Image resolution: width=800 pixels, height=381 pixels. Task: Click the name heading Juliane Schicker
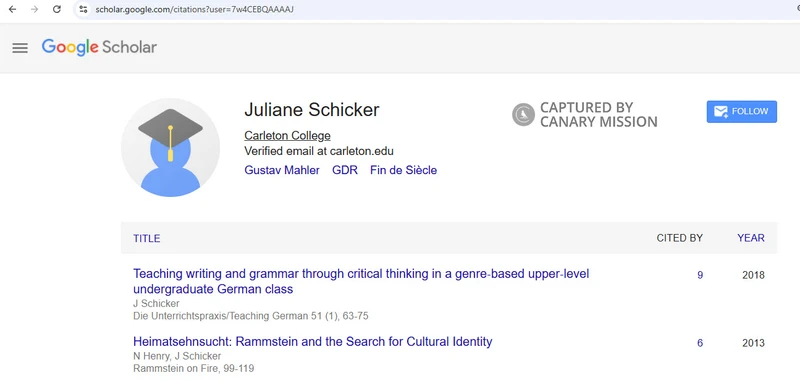point(312,110)
